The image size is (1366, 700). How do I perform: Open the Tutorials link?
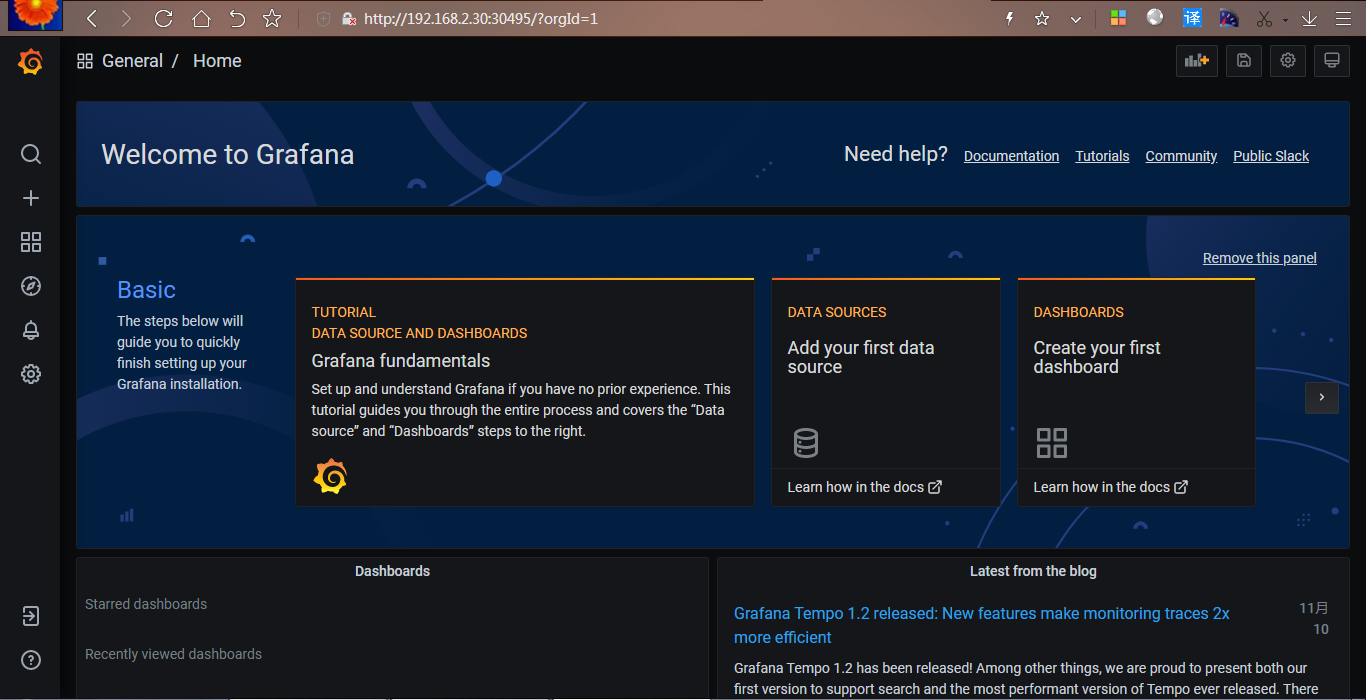click(x=1102, y=156)
